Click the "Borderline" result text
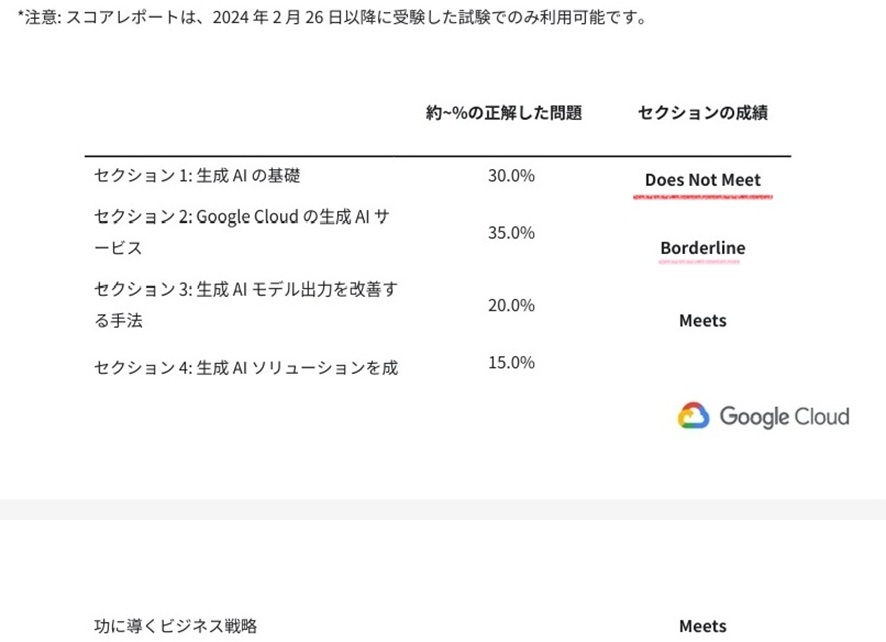Image resolution: width=886 pixels, height=642 pixels. coord(702,248)
